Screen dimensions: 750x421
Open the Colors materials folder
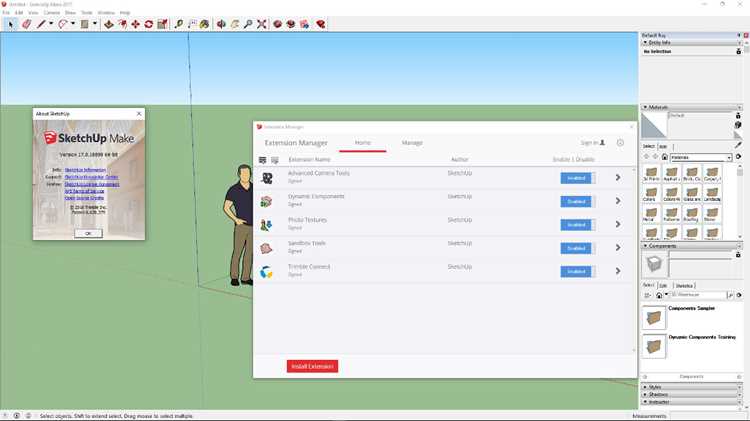coord(651,193)
